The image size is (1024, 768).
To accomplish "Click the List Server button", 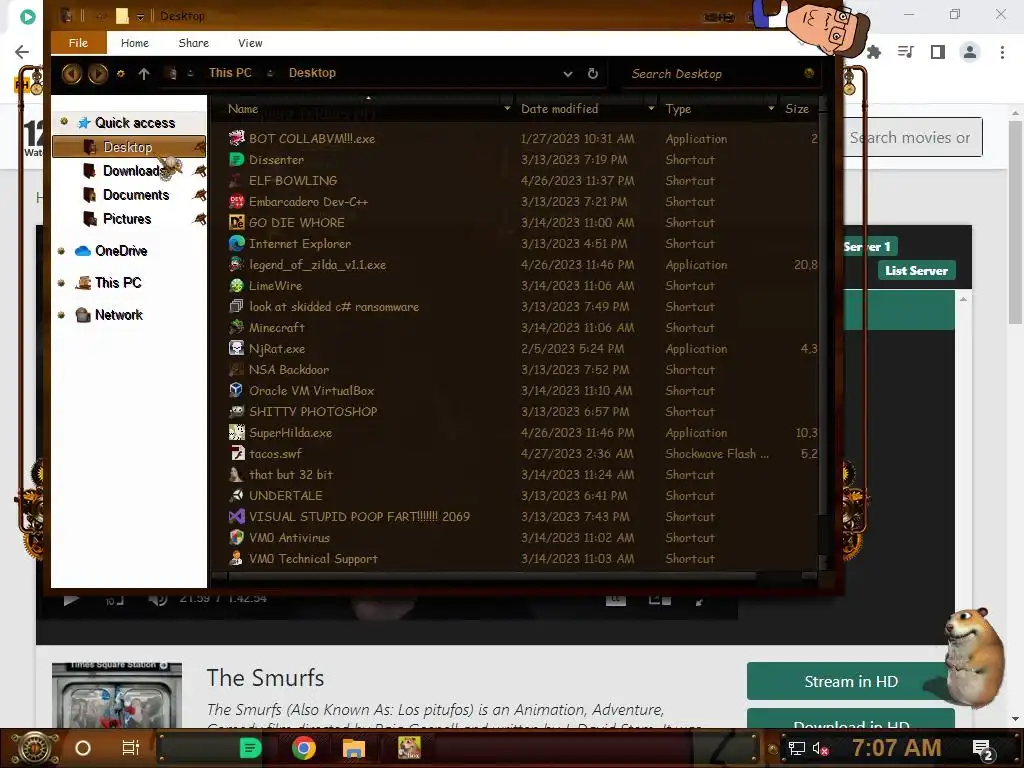I will tap(916, 270).
